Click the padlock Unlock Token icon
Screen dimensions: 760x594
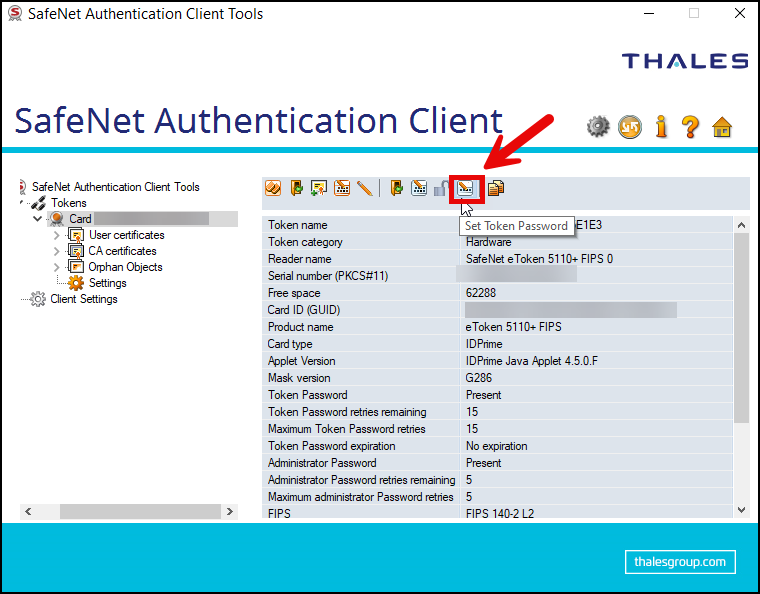click(441, 188)
